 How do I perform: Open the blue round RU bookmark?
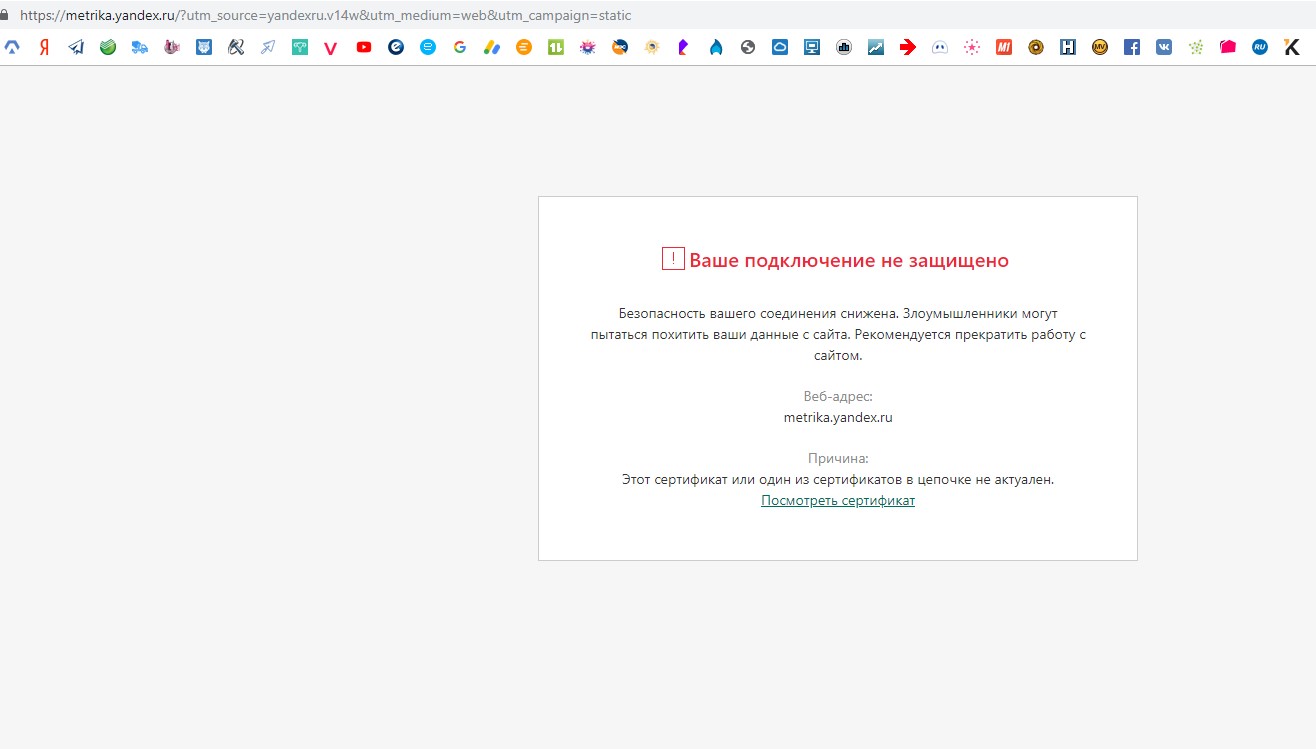[x=1260, y=47]
